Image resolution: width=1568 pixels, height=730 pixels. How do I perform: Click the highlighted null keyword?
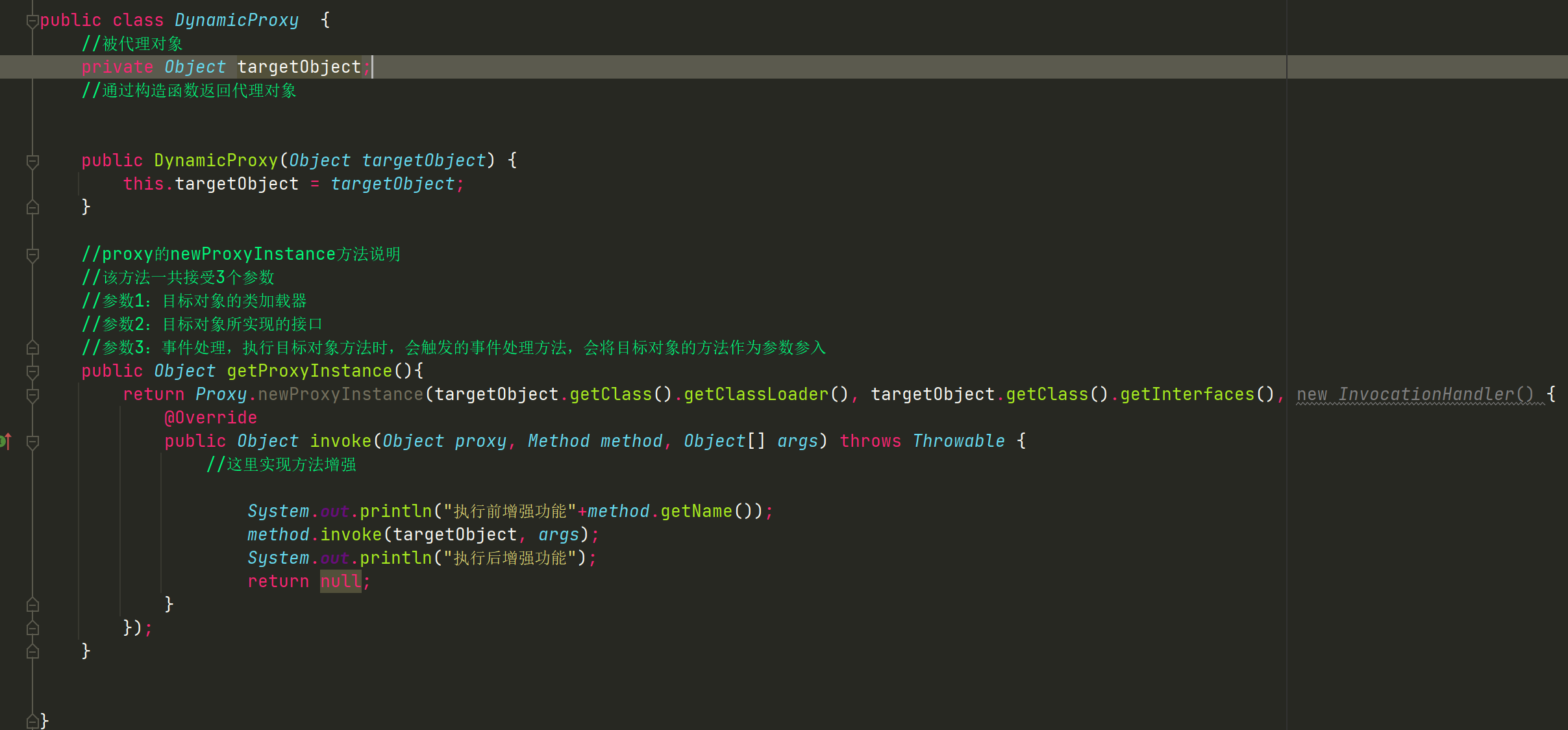click(340, 581)
